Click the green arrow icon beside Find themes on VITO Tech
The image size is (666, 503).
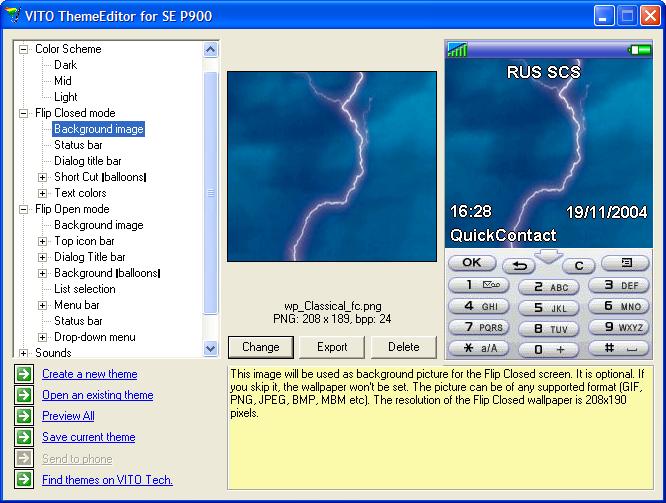pos(24,479)
